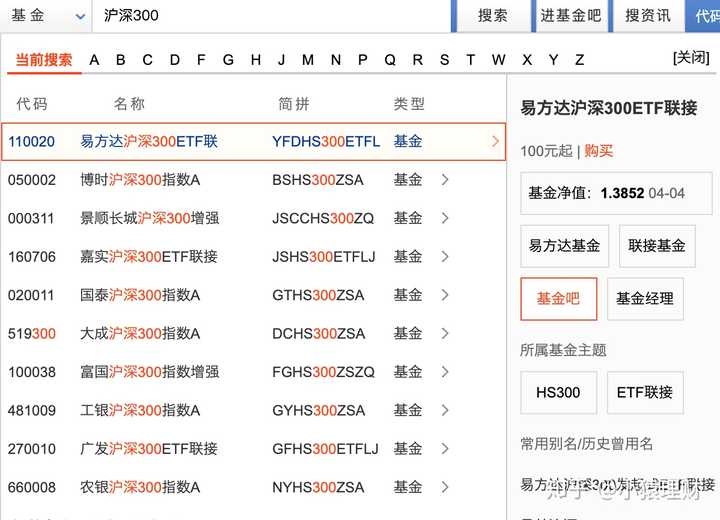This screenshot has width=720, height=520.
Task: Close the suggestion panel via [关闭]
Action: (x=691, y=58)
